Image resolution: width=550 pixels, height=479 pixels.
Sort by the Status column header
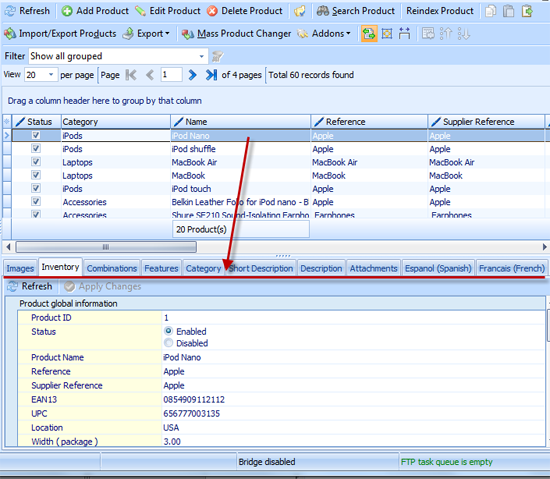(36, 122)
